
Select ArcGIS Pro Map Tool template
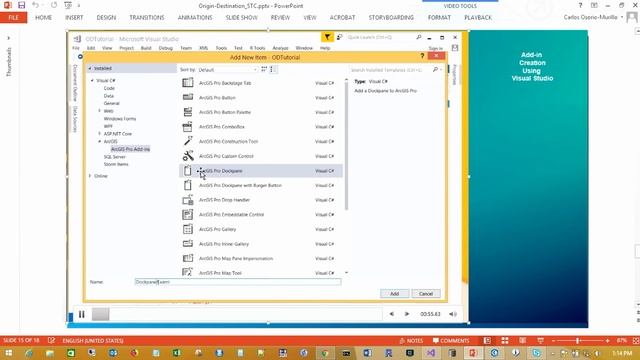pyautogui.click(x=261, y=272)
